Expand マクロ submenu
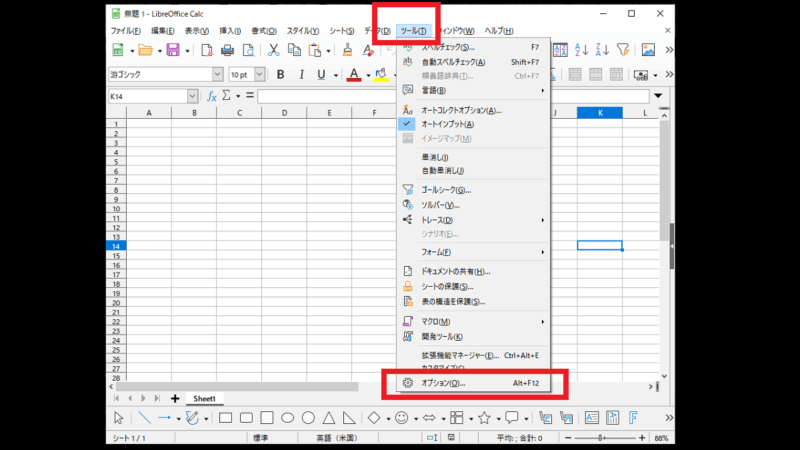This screenshot has height=450, width=800. pos(473,321)
